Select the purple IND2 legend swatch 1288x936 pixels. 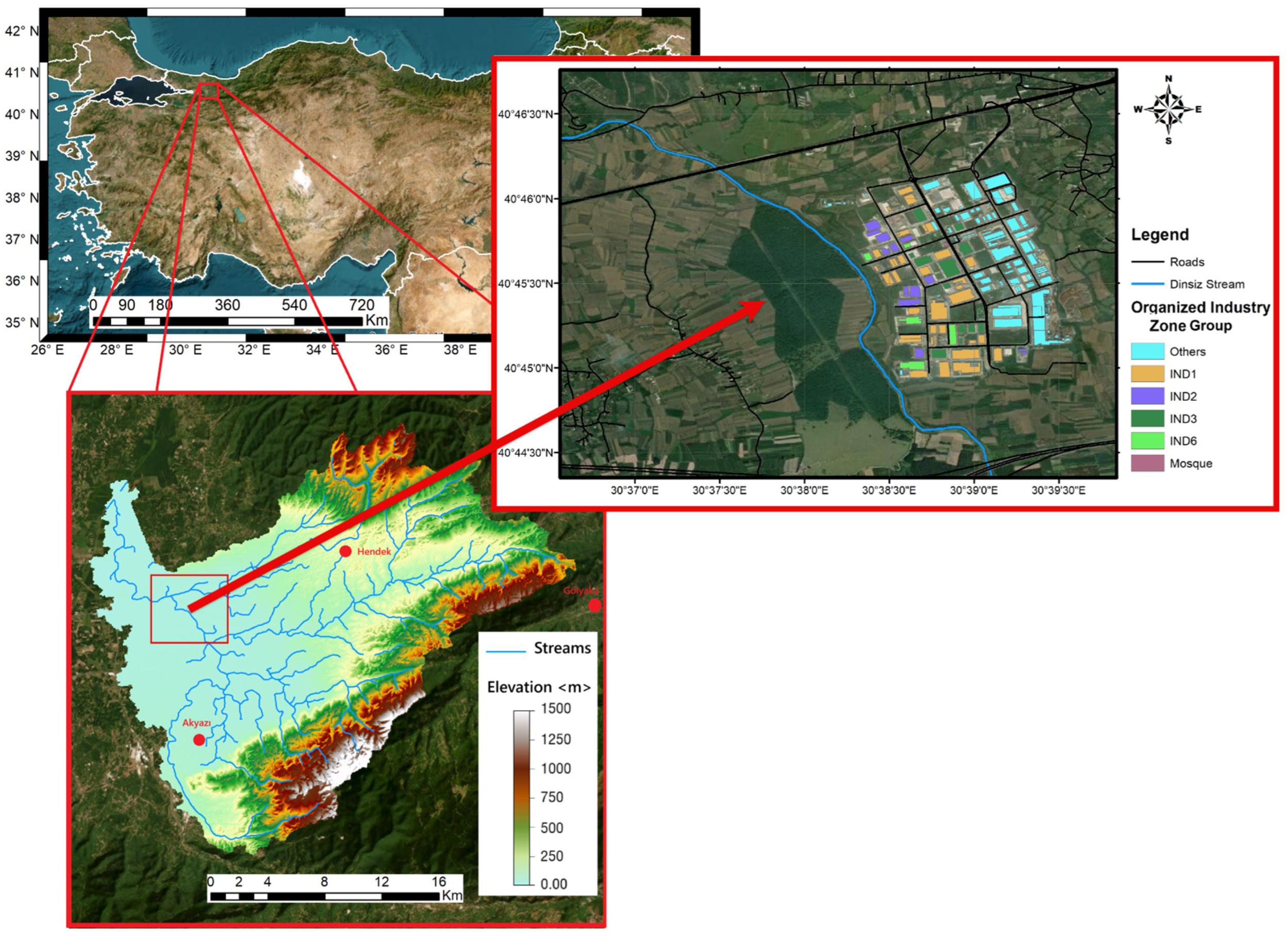pos(1147,396)
